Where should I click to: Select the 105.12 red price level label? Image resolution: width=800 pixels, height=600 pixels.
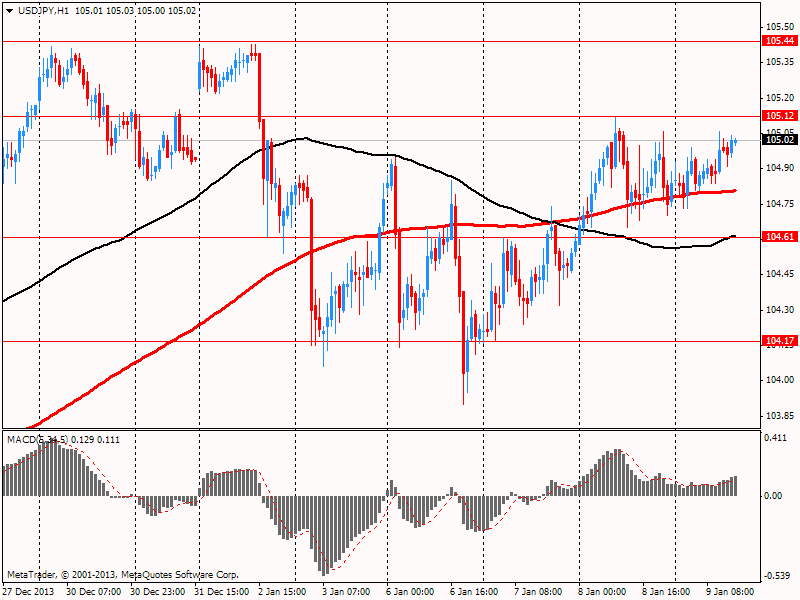click(x=780, y=116)
